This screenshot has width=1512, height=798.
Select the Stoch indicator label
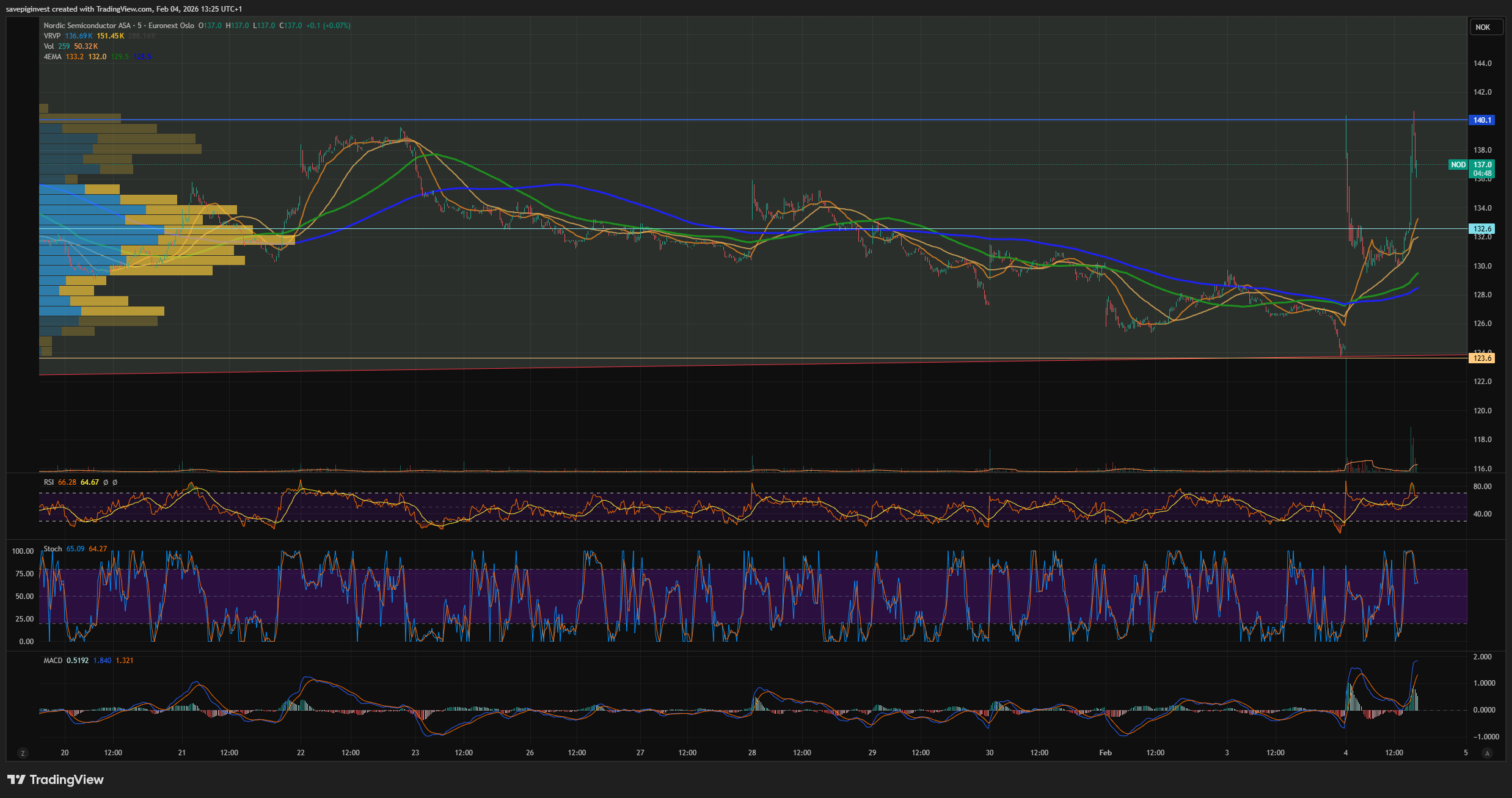pos(53,549)
